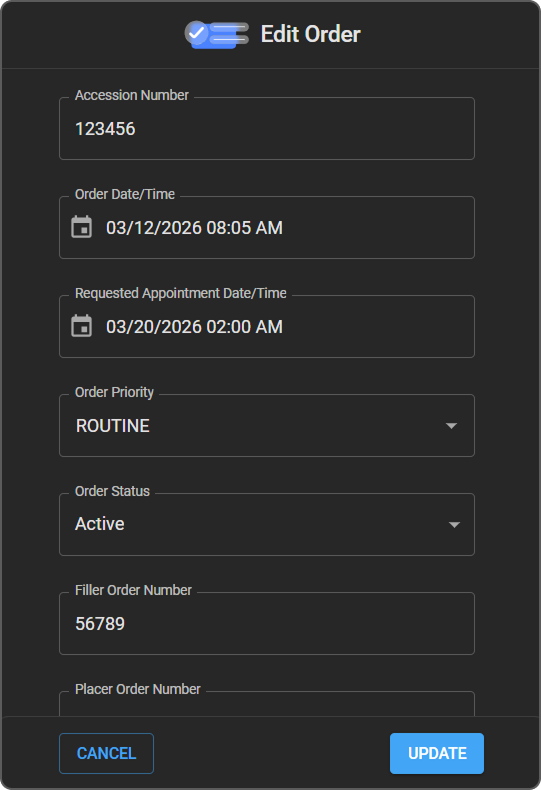Select the ROUTINE priority value
The width and height of the screenshot is (541, 790).
113,426
